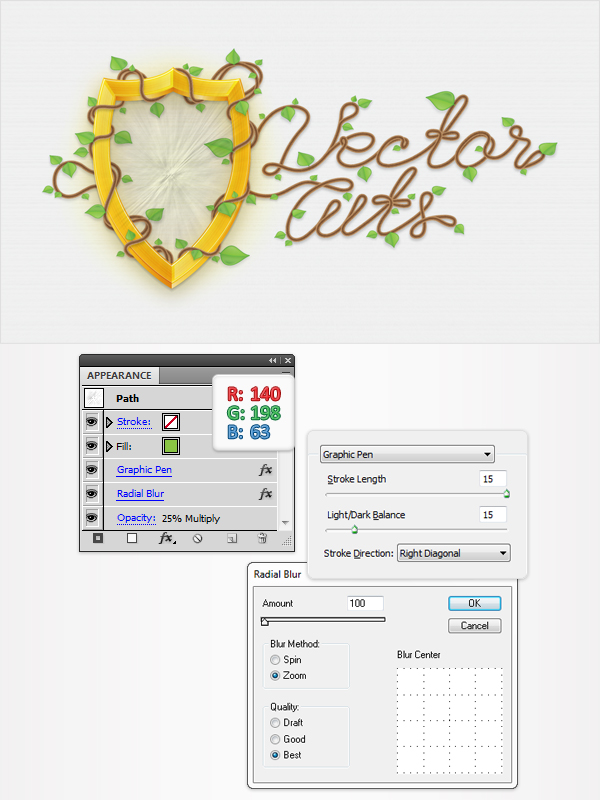Image resolution: width=600 pixels, height=800 pixels.
Task: Click Add New Fill icon in Appearance panel
Action: 132,538
